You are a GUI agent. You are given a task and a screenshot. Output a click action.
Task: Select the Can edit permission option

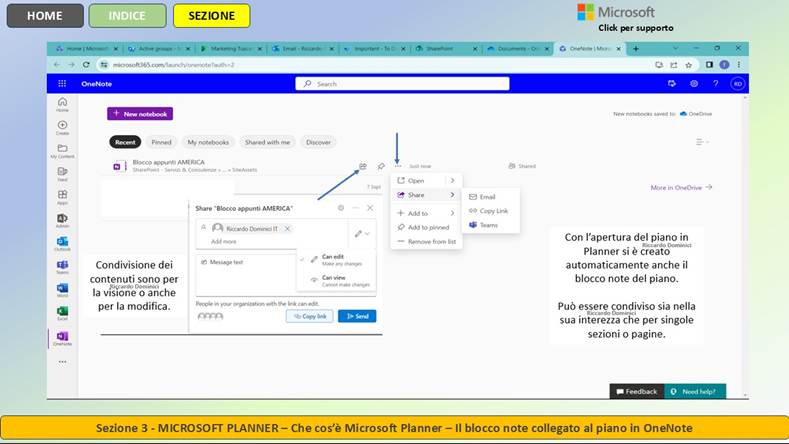336,260
